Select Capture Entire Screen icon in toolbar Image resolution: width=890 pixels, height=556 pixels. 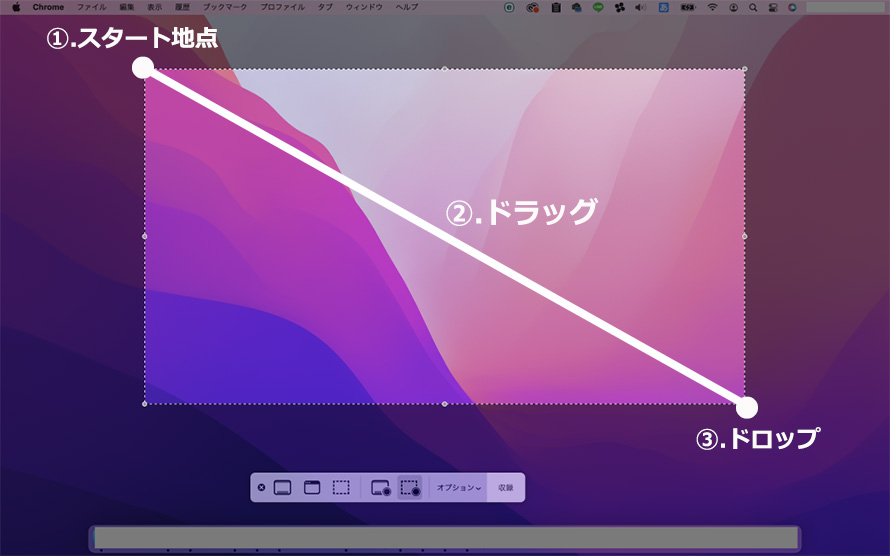coord(282,488)
